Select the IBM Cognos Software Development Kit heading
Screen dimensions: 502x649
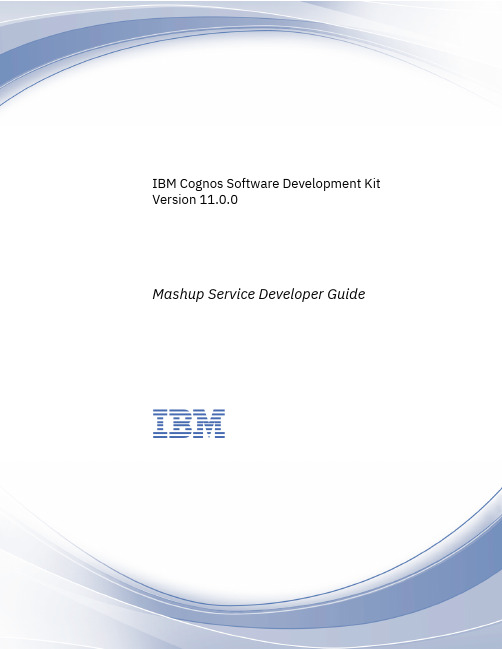pyautogui.click(x=266, y=184)
